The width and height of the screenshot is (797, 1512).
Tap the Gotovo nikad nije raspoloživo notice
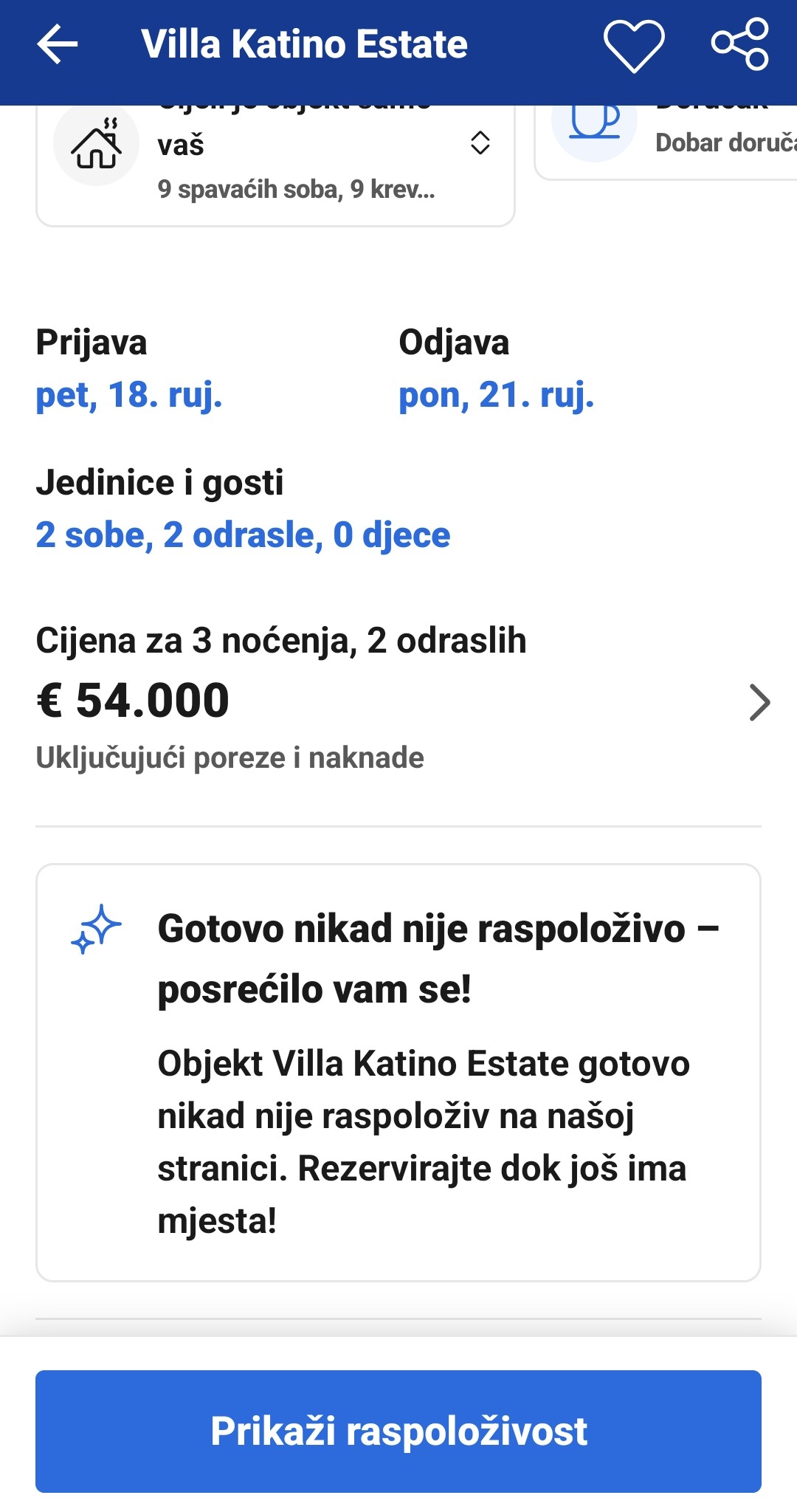click(398, 1073)
